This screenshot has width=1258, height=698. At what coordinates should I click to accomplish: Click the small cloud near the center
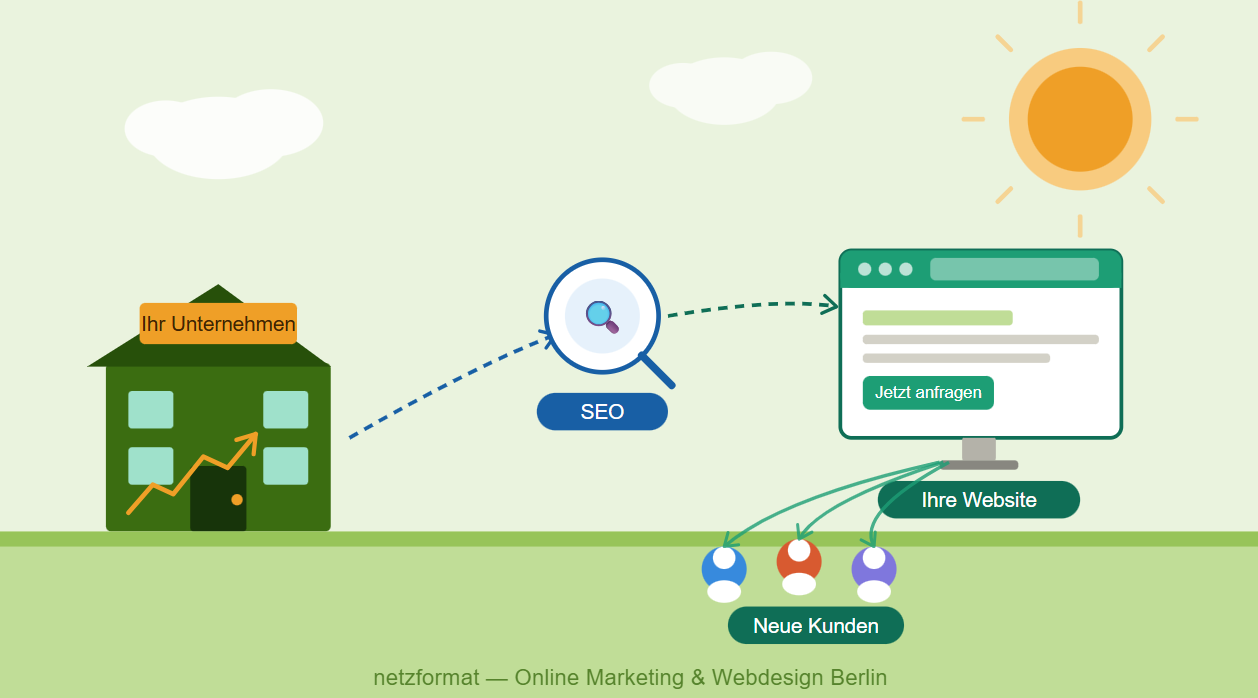pyautogui.click(x=729, y=86)
